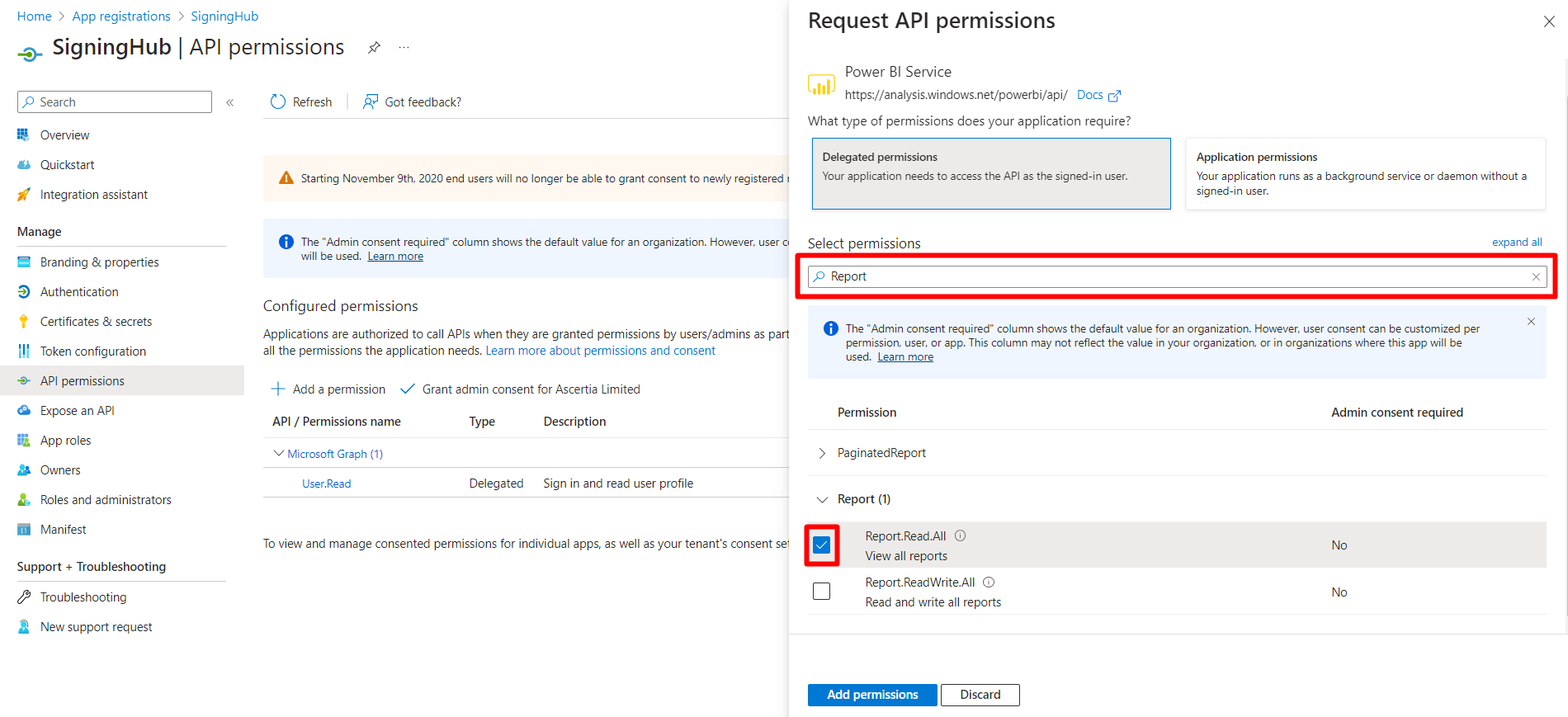Uncheck the Report.Read.All permission checkbox
Image resolution: width=1568 pixels, height=717 pixels.
pos(821,545)
